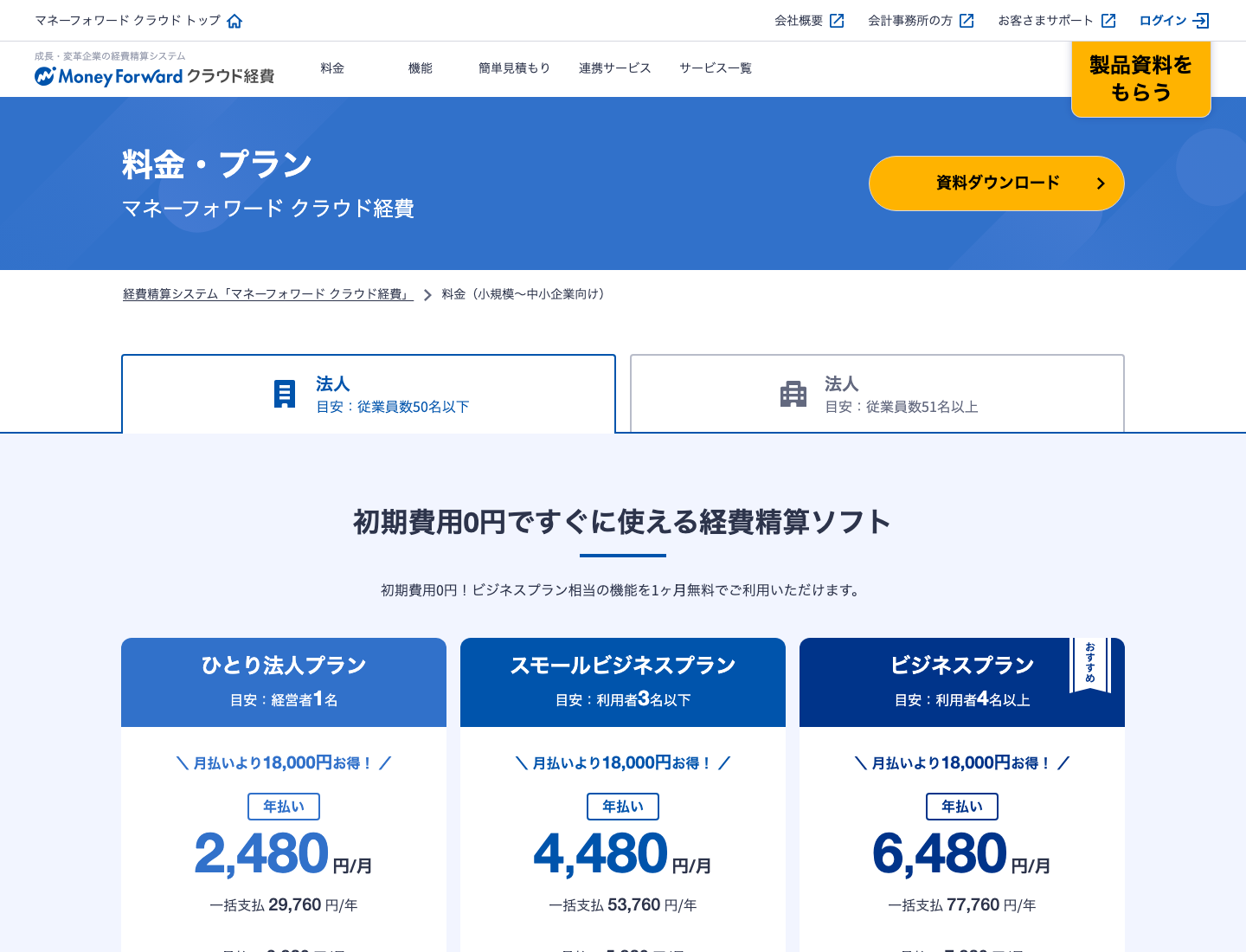Click the 6,480 円/月 price
Viewport: 1246px width, 952px height.
point(962,854)
